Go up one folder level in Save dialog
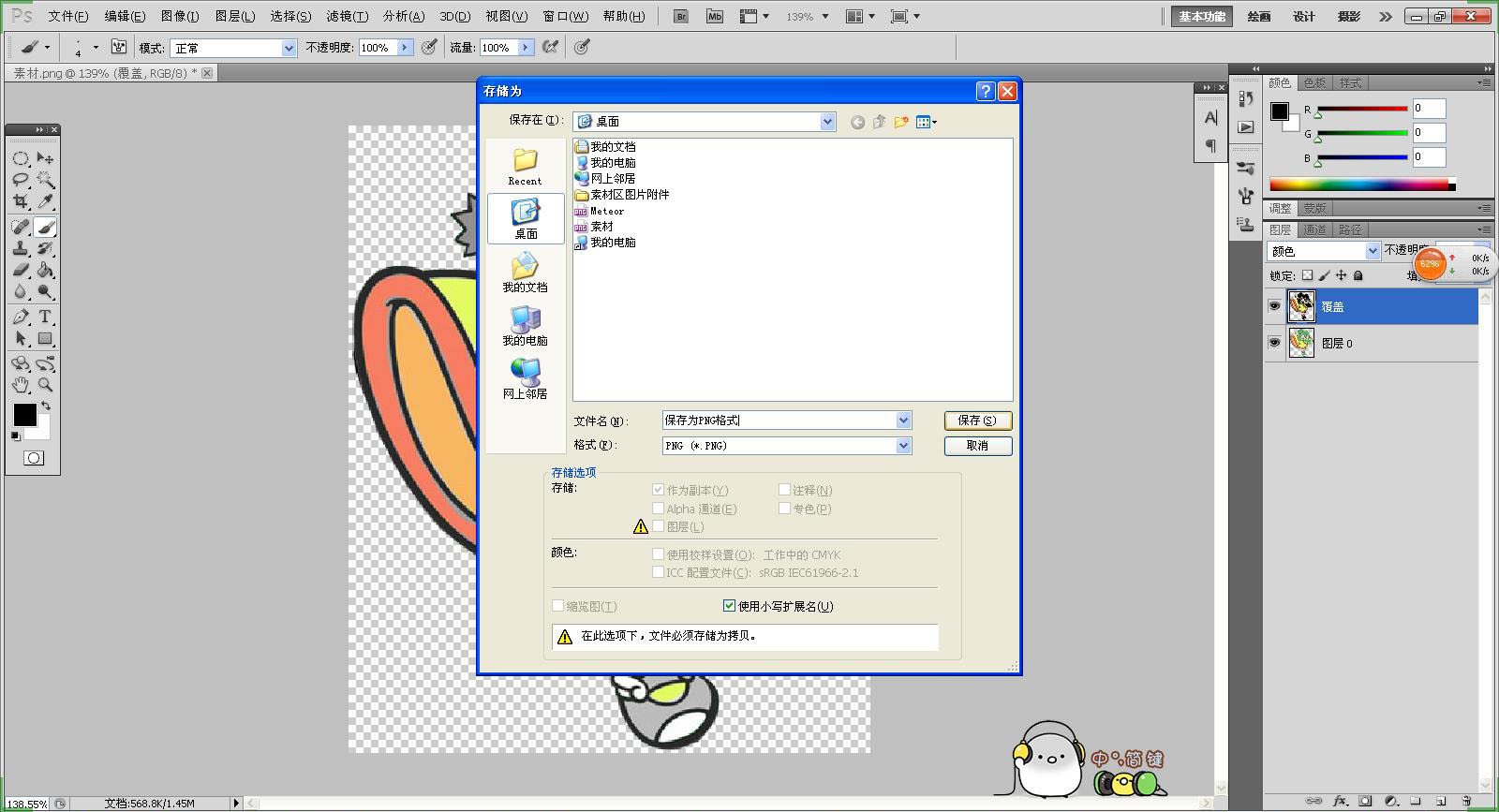Screen dimensions: 1499x812 (879, 122)
